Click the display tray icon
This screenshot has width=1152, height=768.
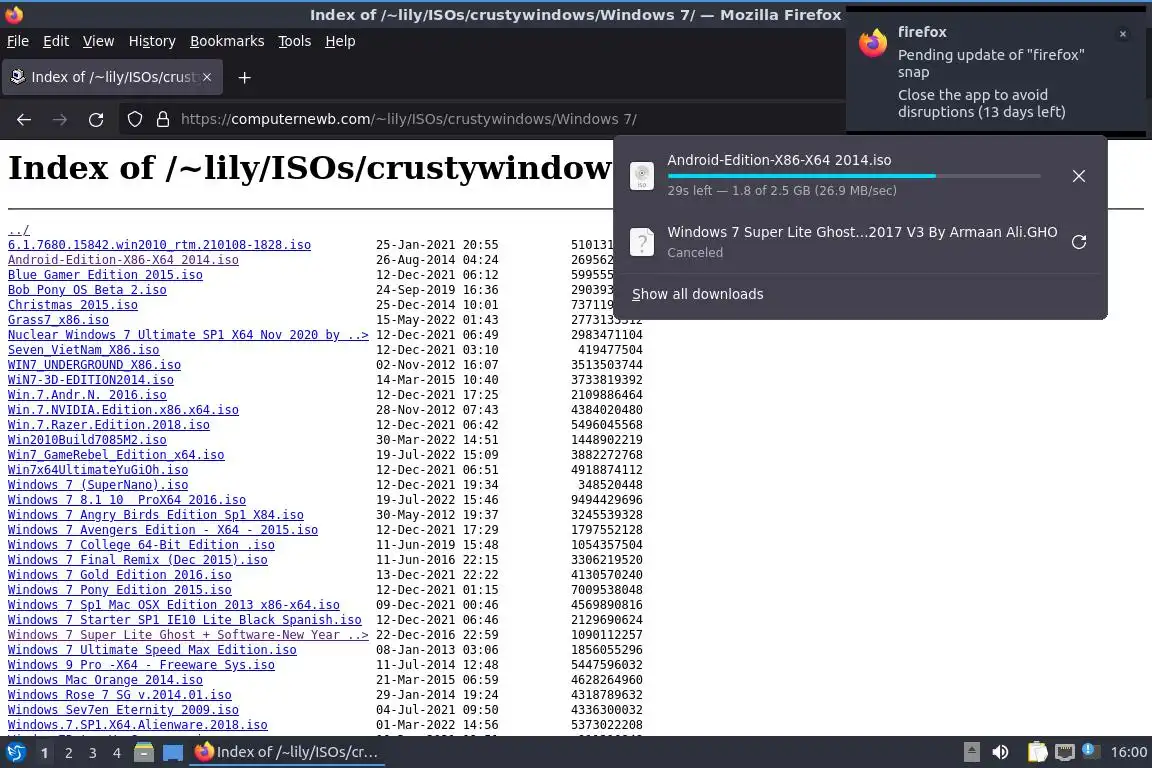click(x=1065, y=752)
